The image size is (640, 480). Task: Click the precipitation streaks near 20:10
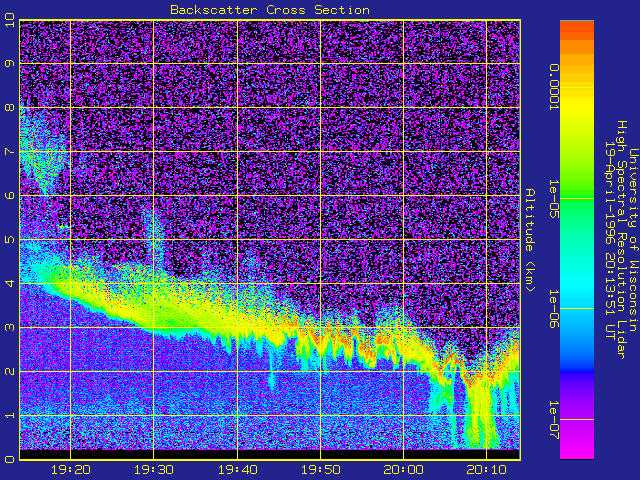pyautogui.click(x=482, y=412)
